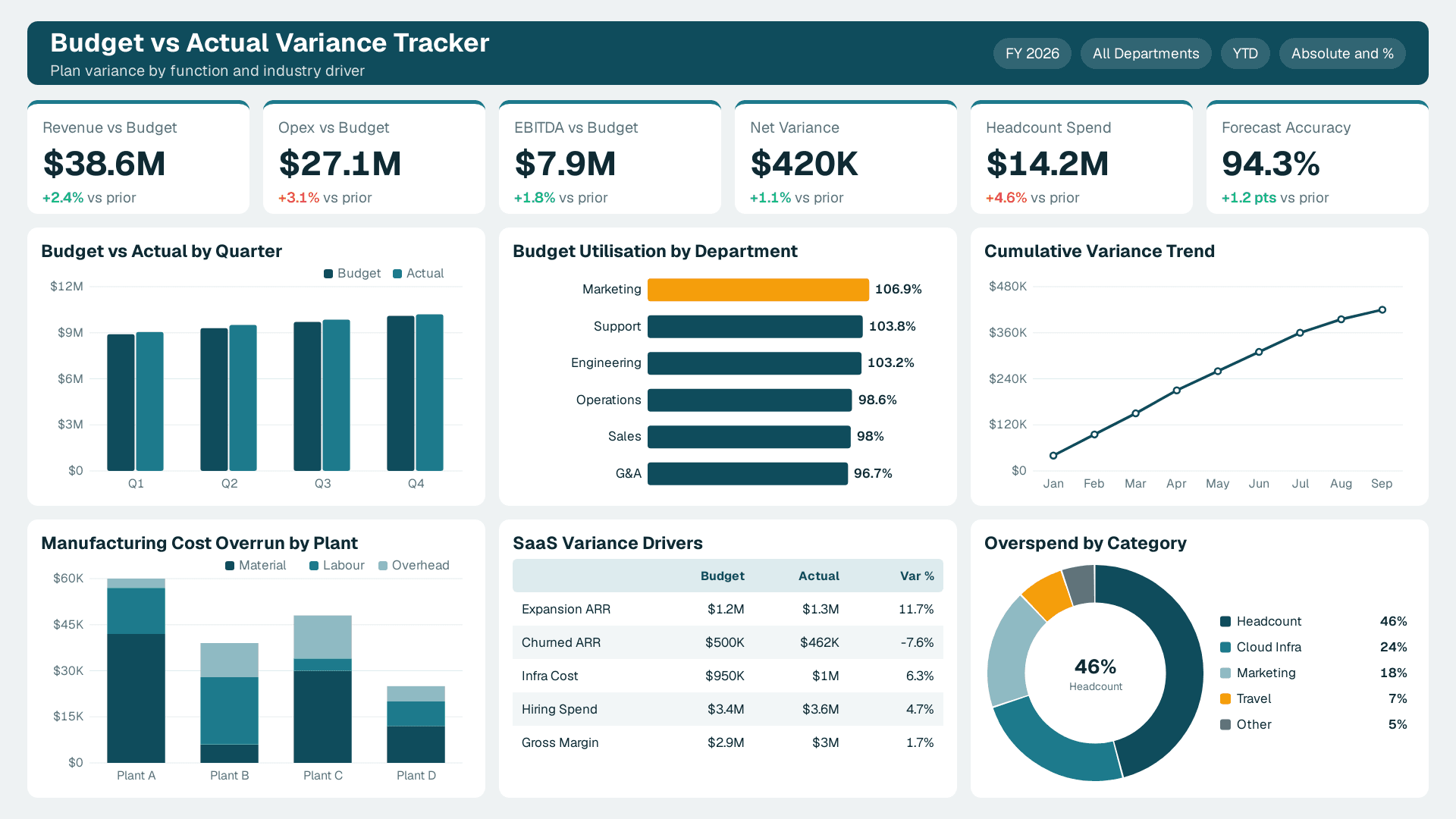Toggle the Material legend item
1456x819 pixels.
click(256, 566)
